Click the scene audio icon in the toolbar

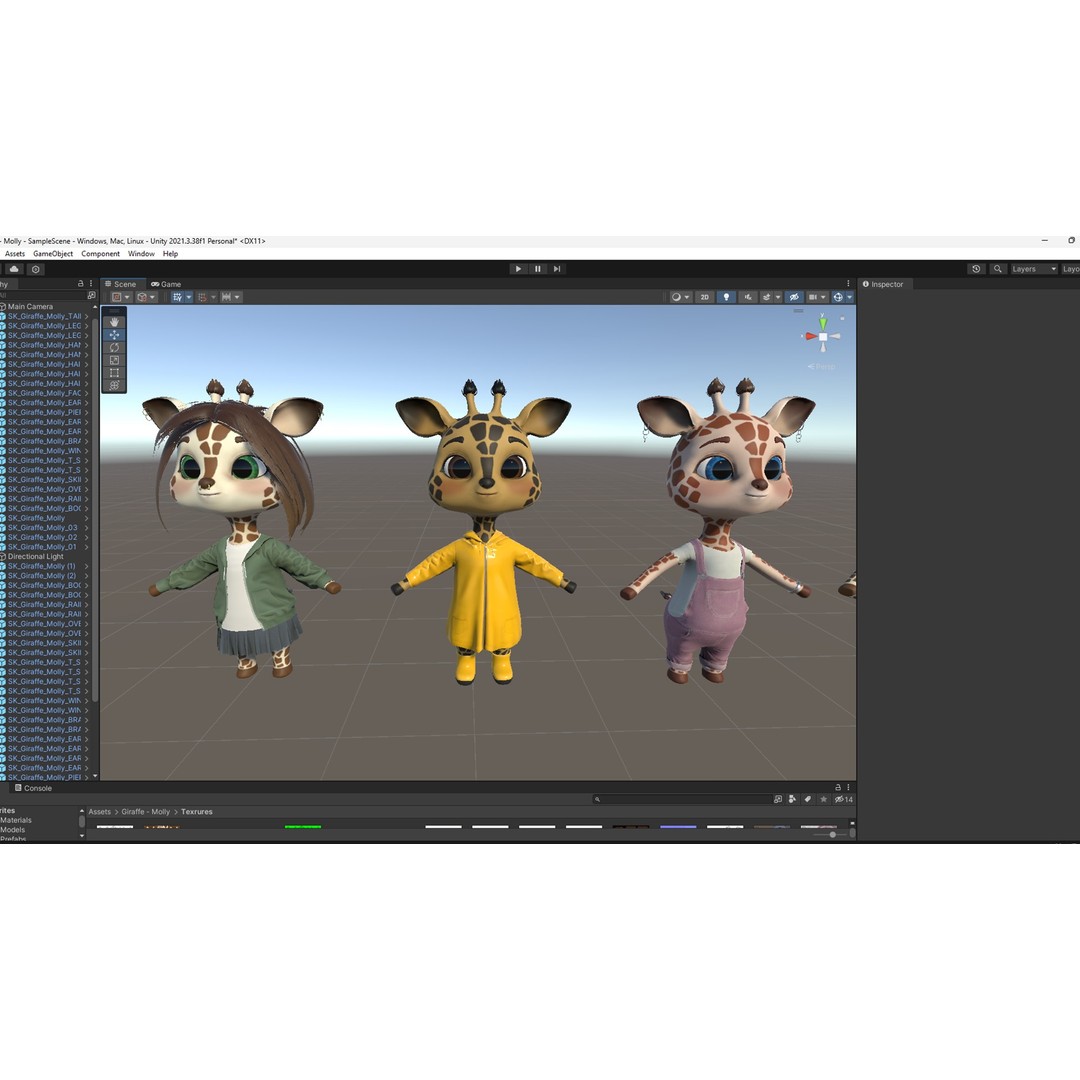pyautogui.click(x=748, y=296)
